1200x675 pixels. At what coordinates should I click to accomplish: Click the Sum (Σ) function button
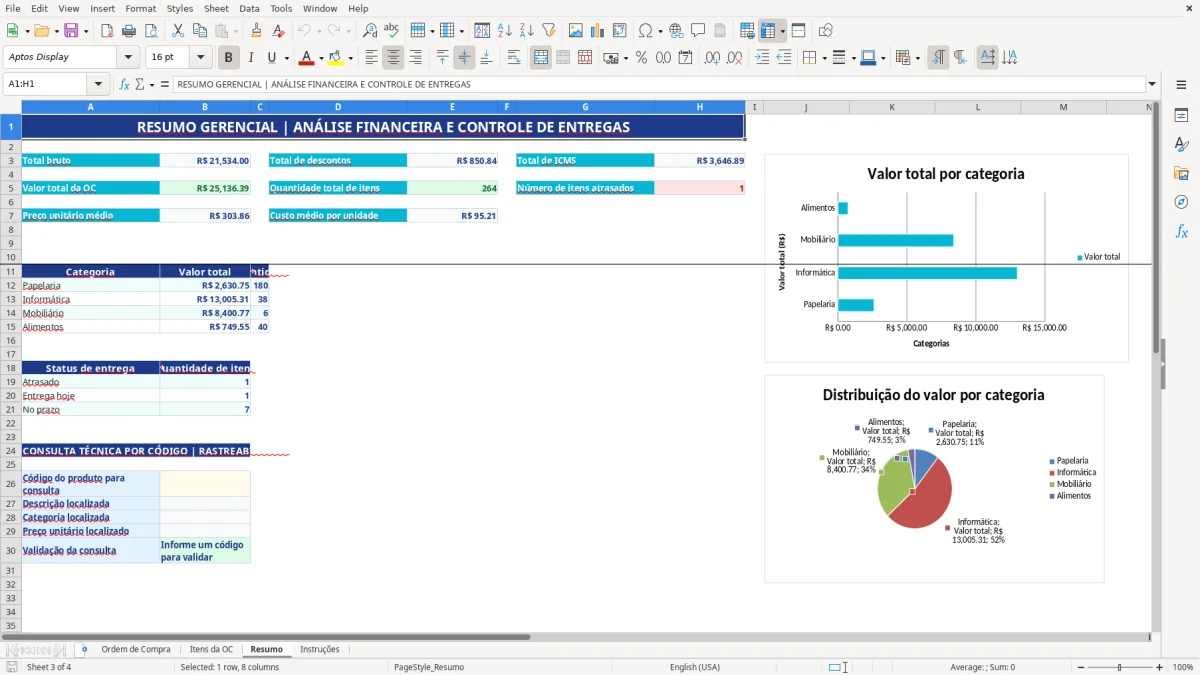[x=139, y=84]
